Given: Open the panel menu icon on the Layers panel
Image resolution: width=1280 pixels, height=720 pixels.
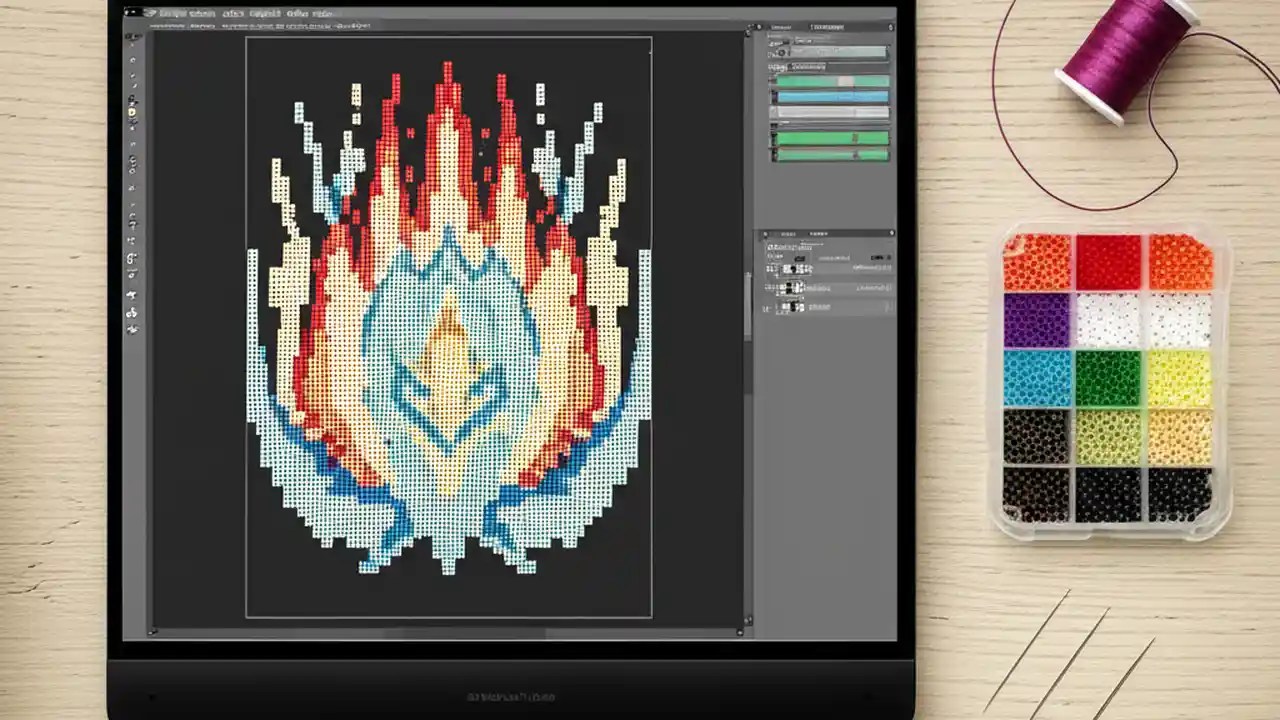Looking at the screenshot, I should point(891,233).
